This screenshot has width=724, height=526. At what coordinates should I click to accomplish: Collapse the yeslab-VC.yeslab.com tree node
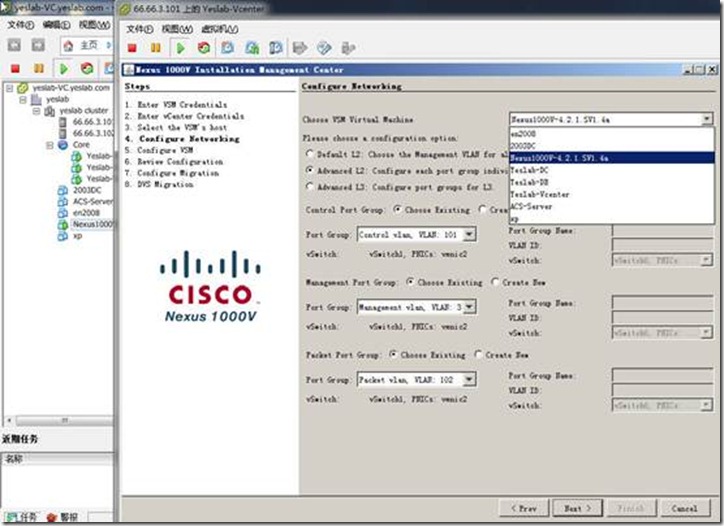pos(9,88)
